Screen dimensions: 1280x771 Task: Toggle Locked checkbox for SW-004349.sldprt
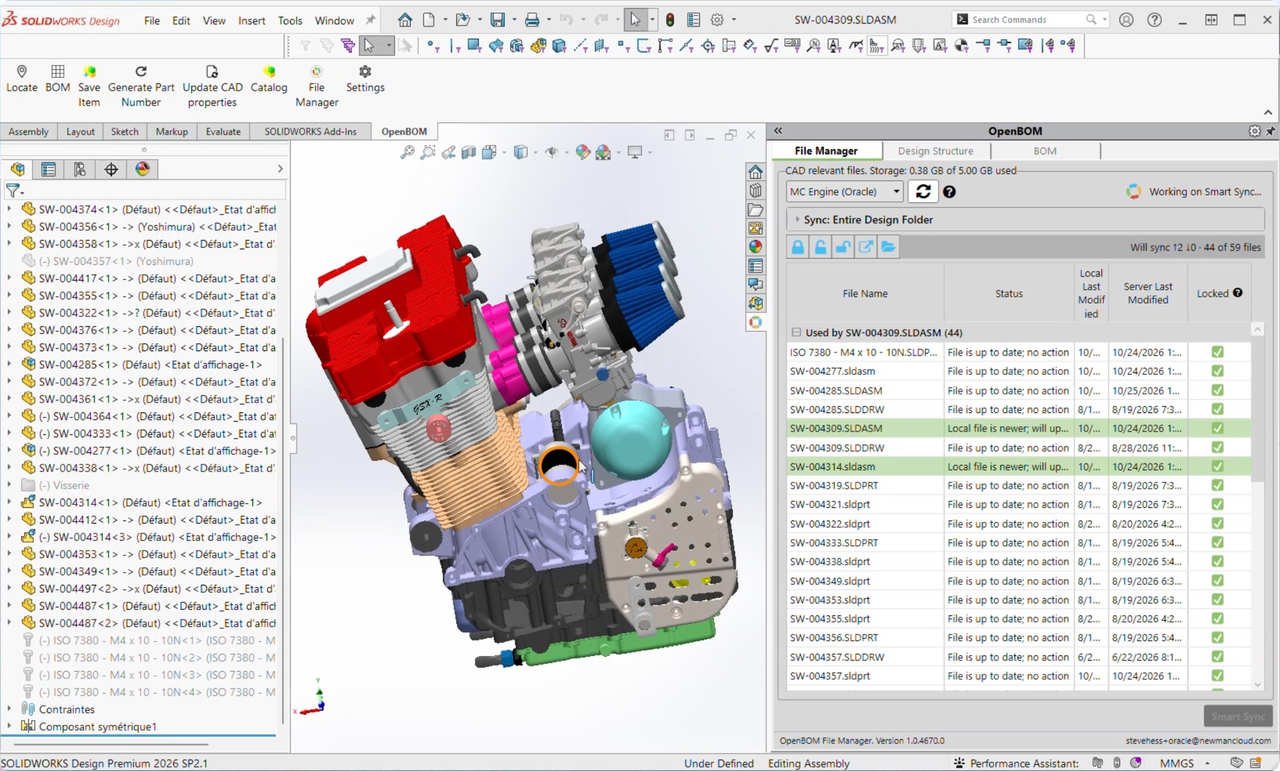1217,580
